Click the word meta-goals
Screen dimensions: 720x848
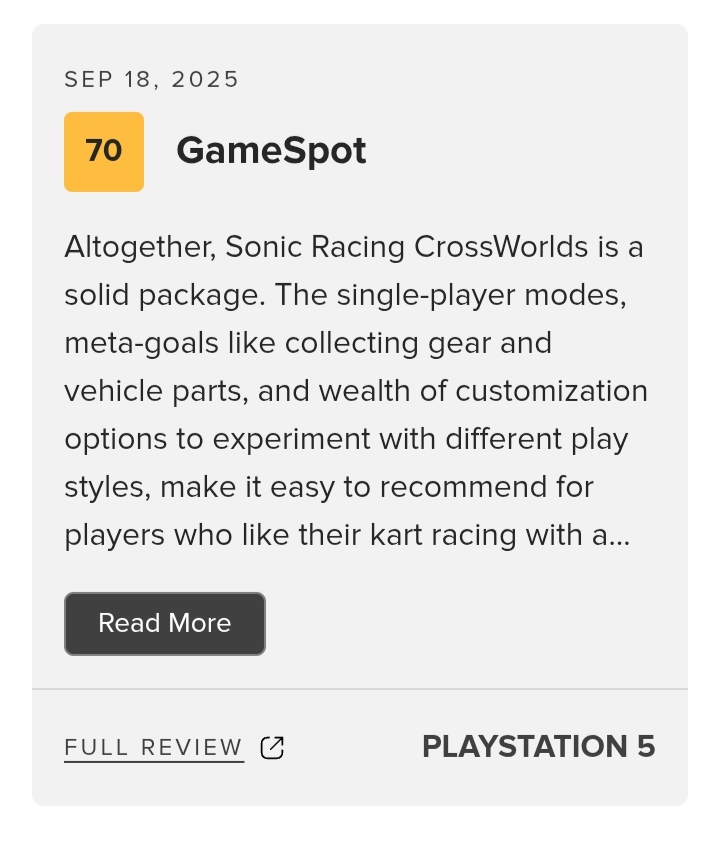[x=141, y=344]
